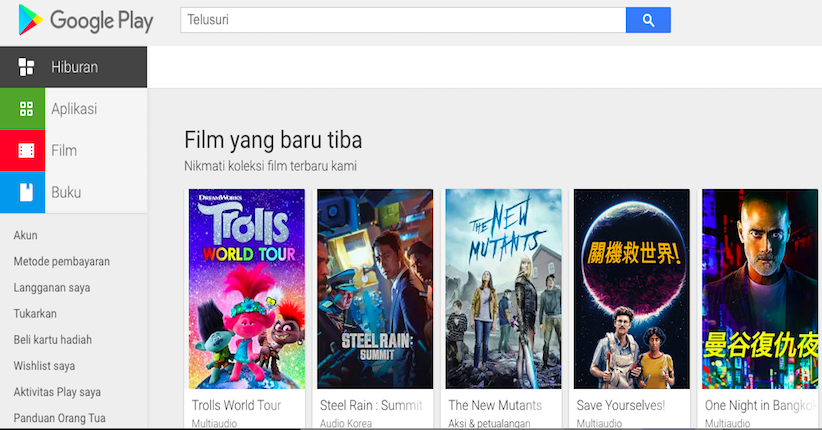Click the Telusuri search field

402,20
